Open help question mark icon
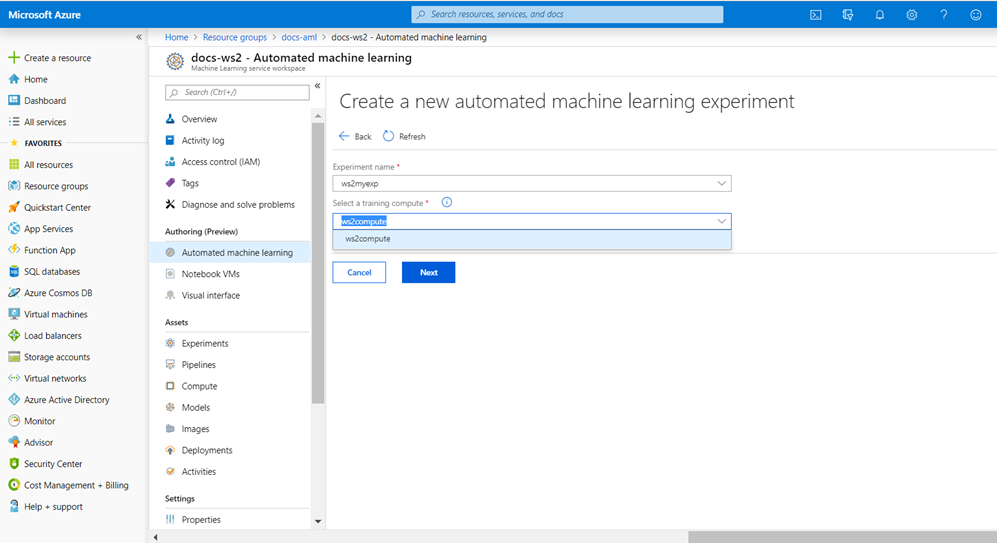This screenshot has height=543, width=997. point(944,15)
